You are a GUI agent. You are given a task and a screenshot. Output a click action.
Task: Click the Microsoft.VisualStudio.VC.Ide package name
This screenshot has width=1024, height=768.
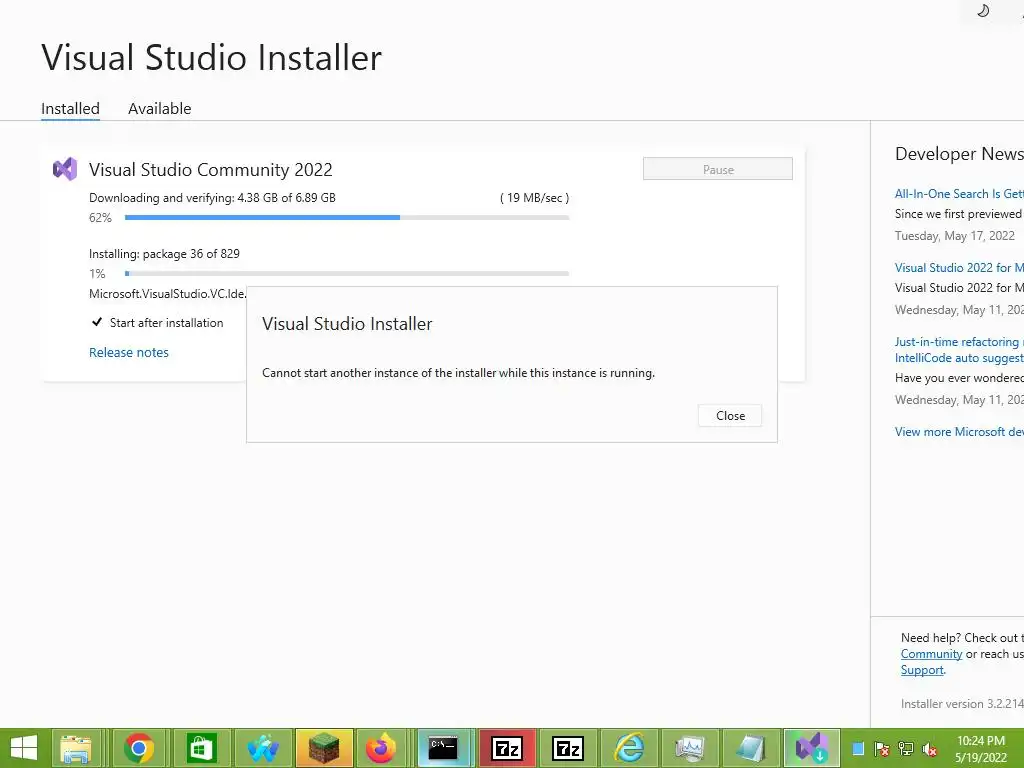(167, 293)
